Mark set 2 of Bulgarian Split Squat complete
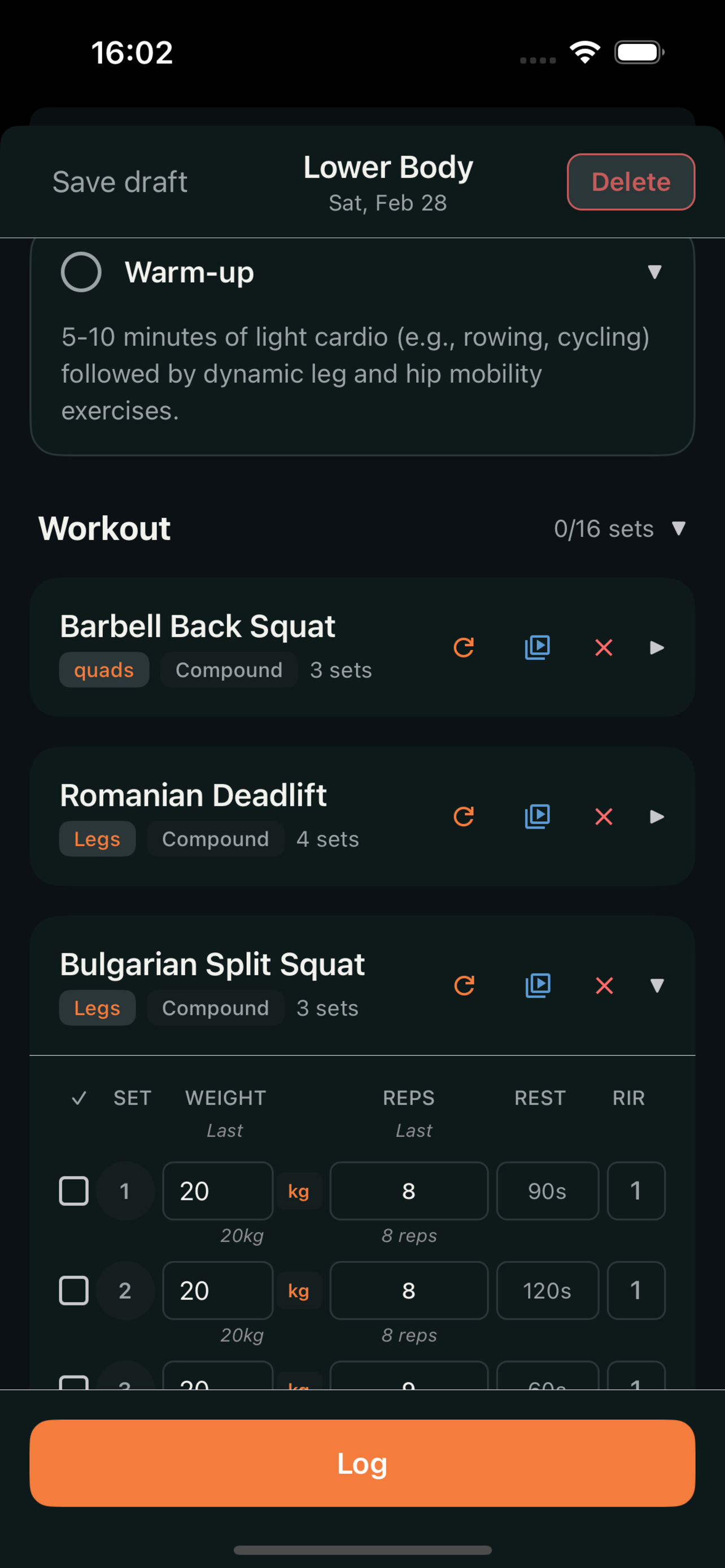Image resolution: width=725 pixels, height=1568 pixels. pos(73,1290)
